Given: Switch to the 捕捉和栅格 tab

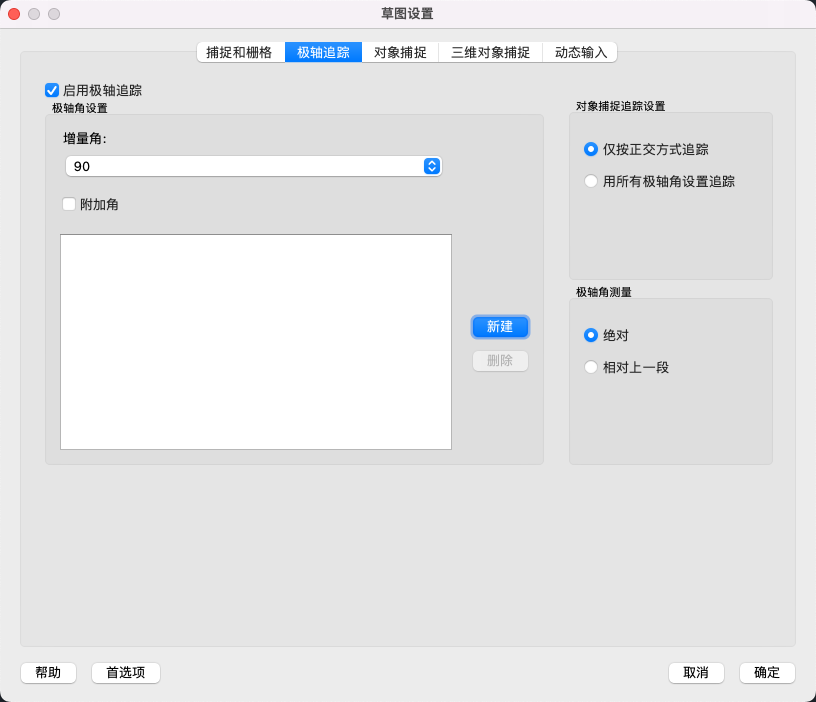Looking at the screenshot, I should (240, 53).
